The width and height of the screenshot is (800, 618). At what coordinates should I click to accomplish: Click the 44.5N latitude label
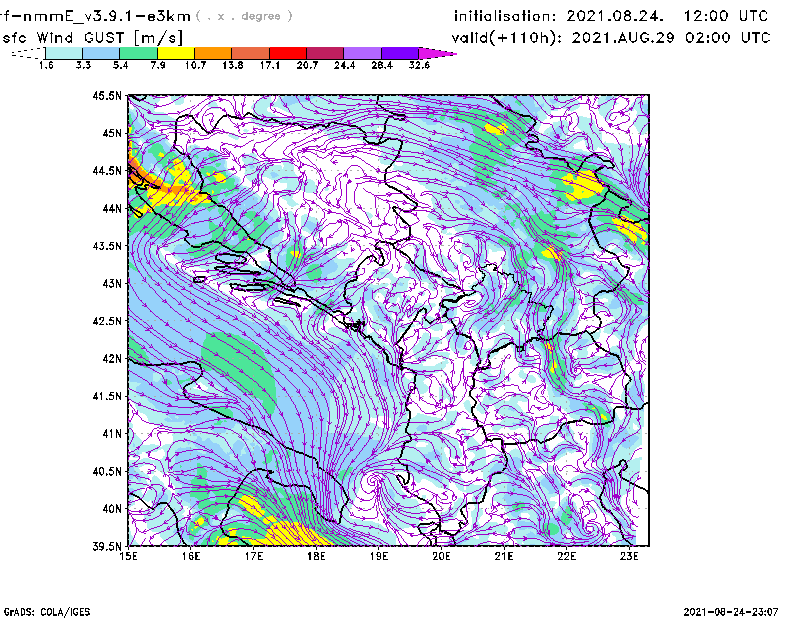pos(107,170)
